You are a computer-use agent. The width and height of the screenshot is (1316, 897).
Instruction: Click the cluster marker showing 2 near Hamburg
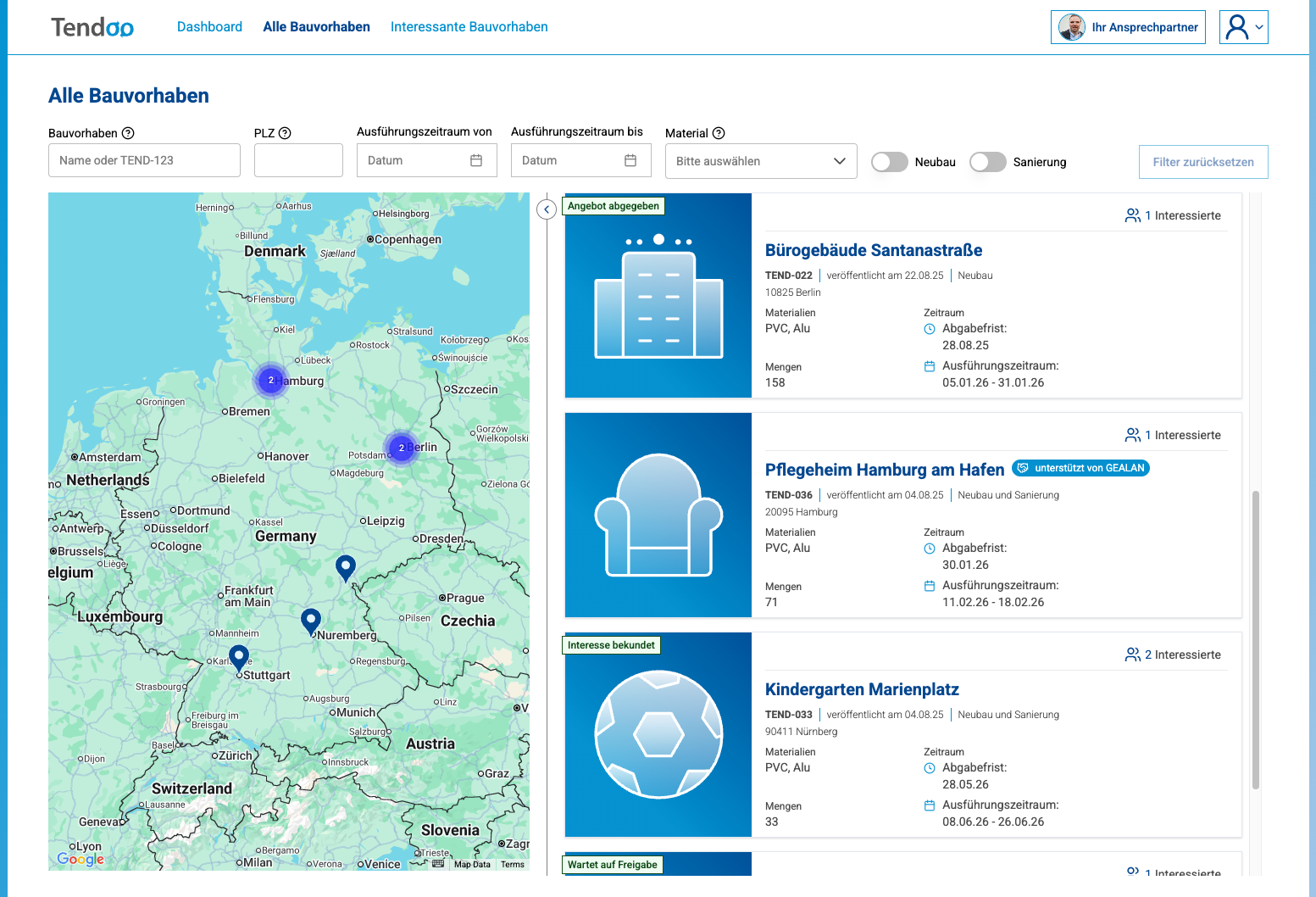[271, 381]
